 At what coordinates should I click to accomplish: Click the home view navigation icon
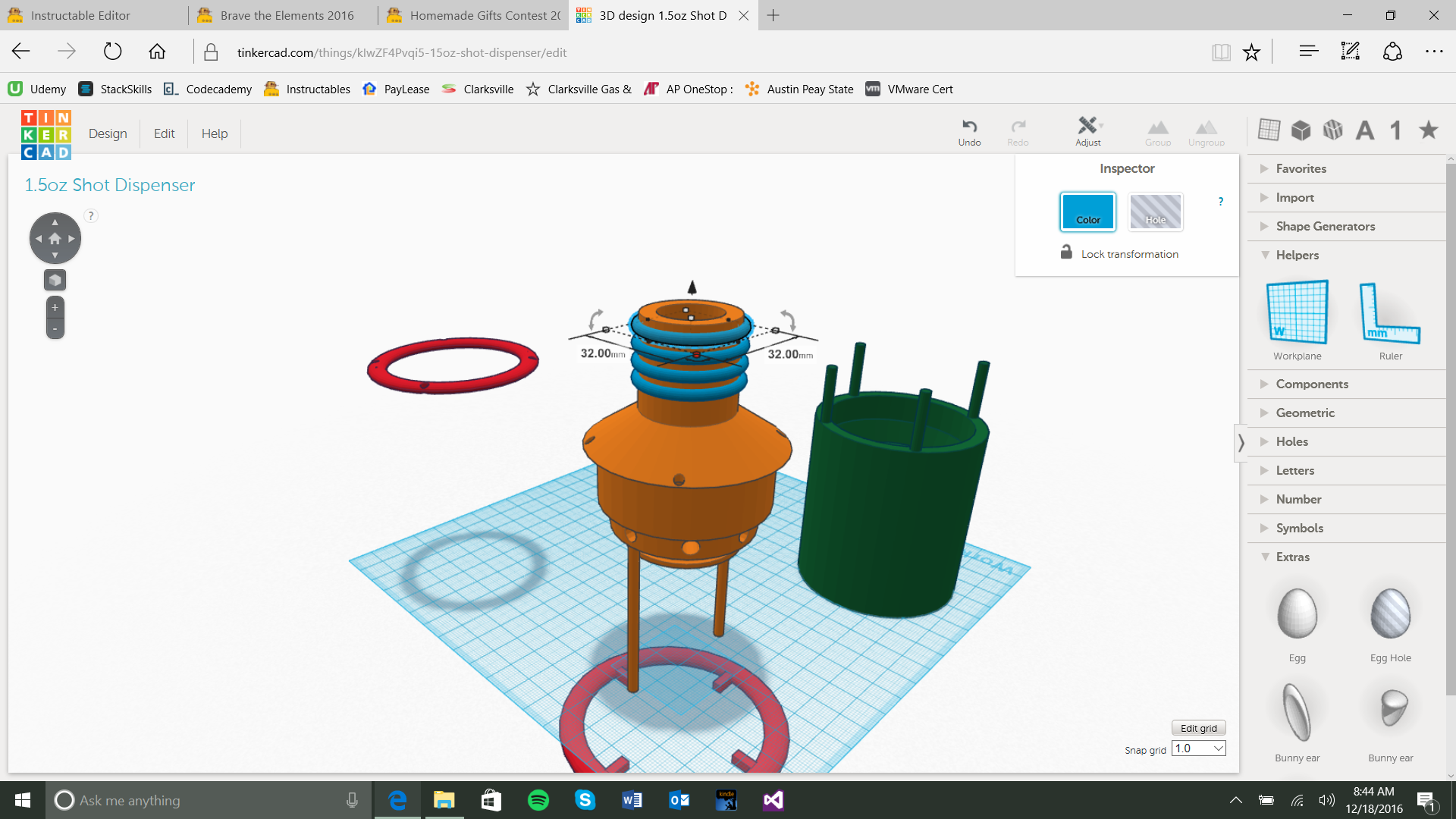55,238
